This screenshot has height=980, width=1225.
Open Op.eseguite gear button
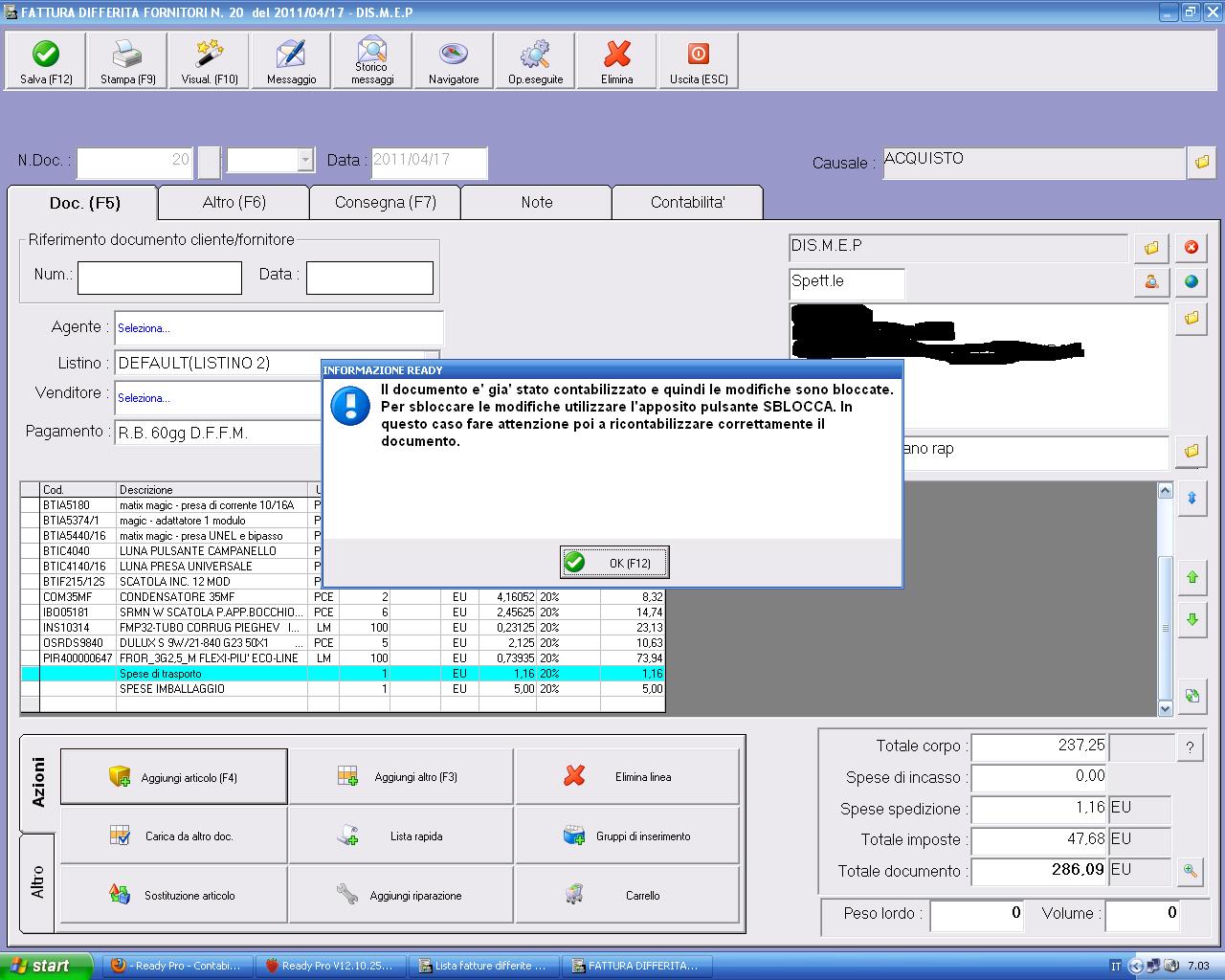[535, 62]
